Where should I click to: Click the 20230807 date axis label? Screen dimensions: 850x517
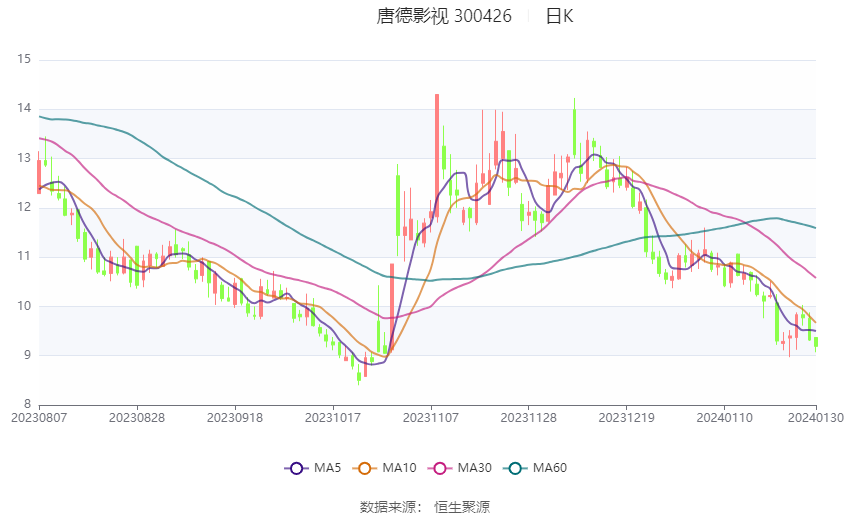coord(39,418)
